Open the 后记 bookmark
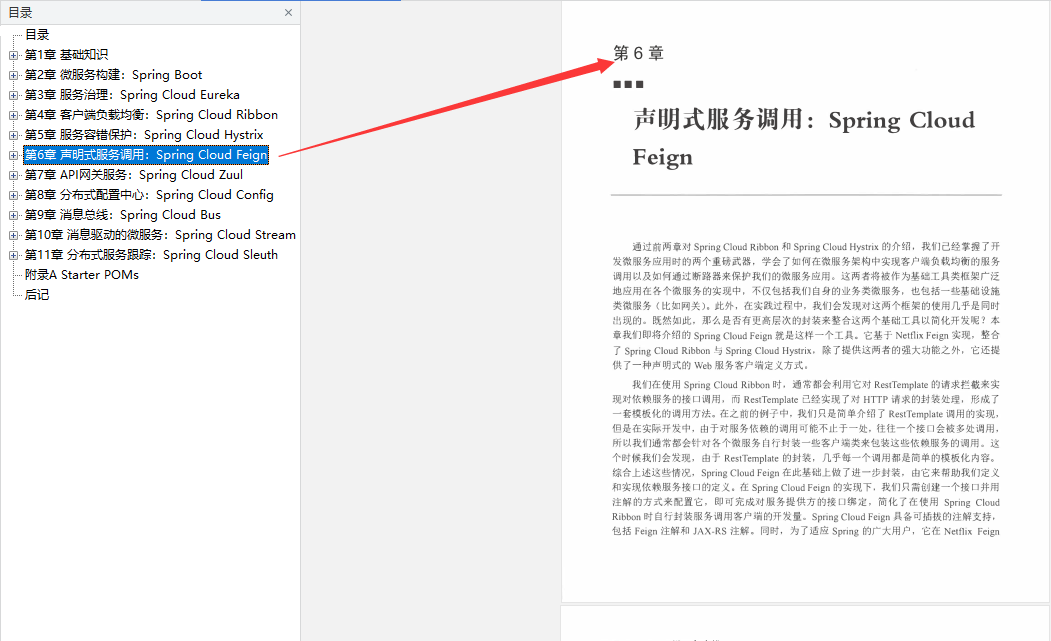 coord(37,295)
